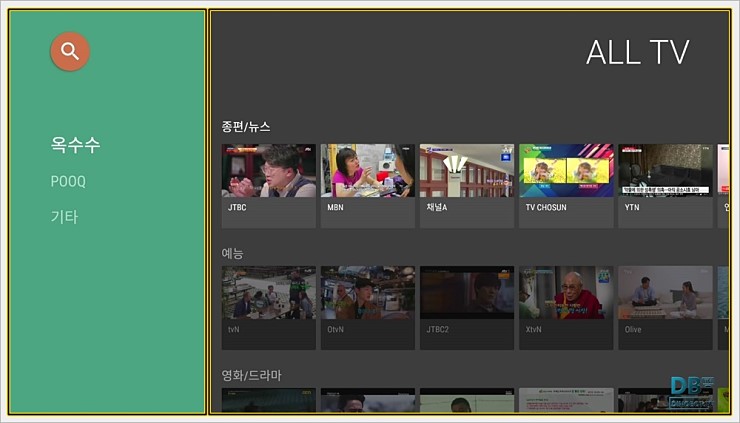Open the TV CHOSUN channel thumbnail
The image size is (740, 423).
tap(566, 170)
